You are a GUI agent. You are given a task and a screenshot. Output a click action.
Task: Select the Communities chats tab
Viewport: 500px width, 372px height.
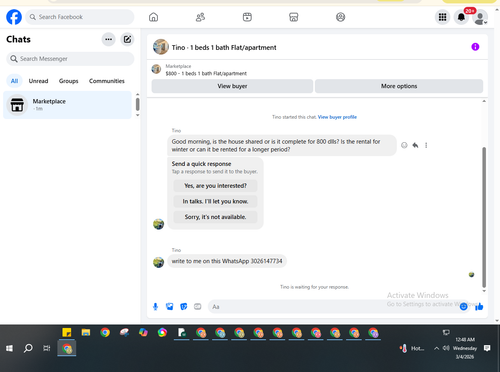point(107,81)
